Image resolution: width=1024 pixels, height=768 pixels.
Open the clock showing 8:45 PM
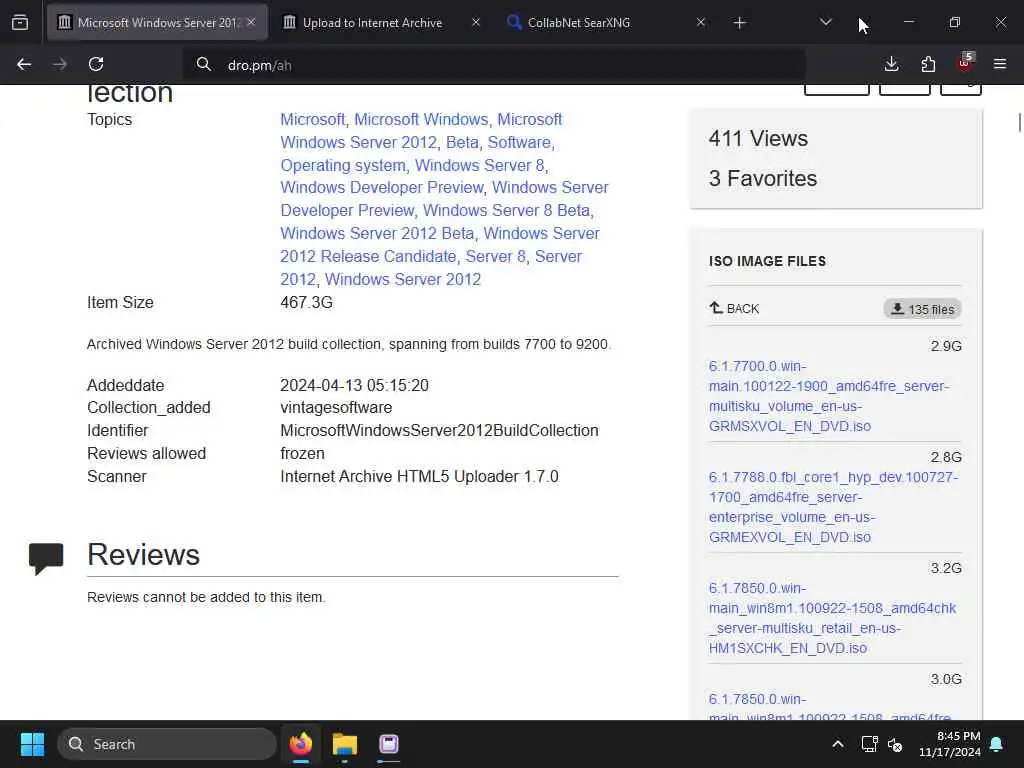click(x=950, y=744)
